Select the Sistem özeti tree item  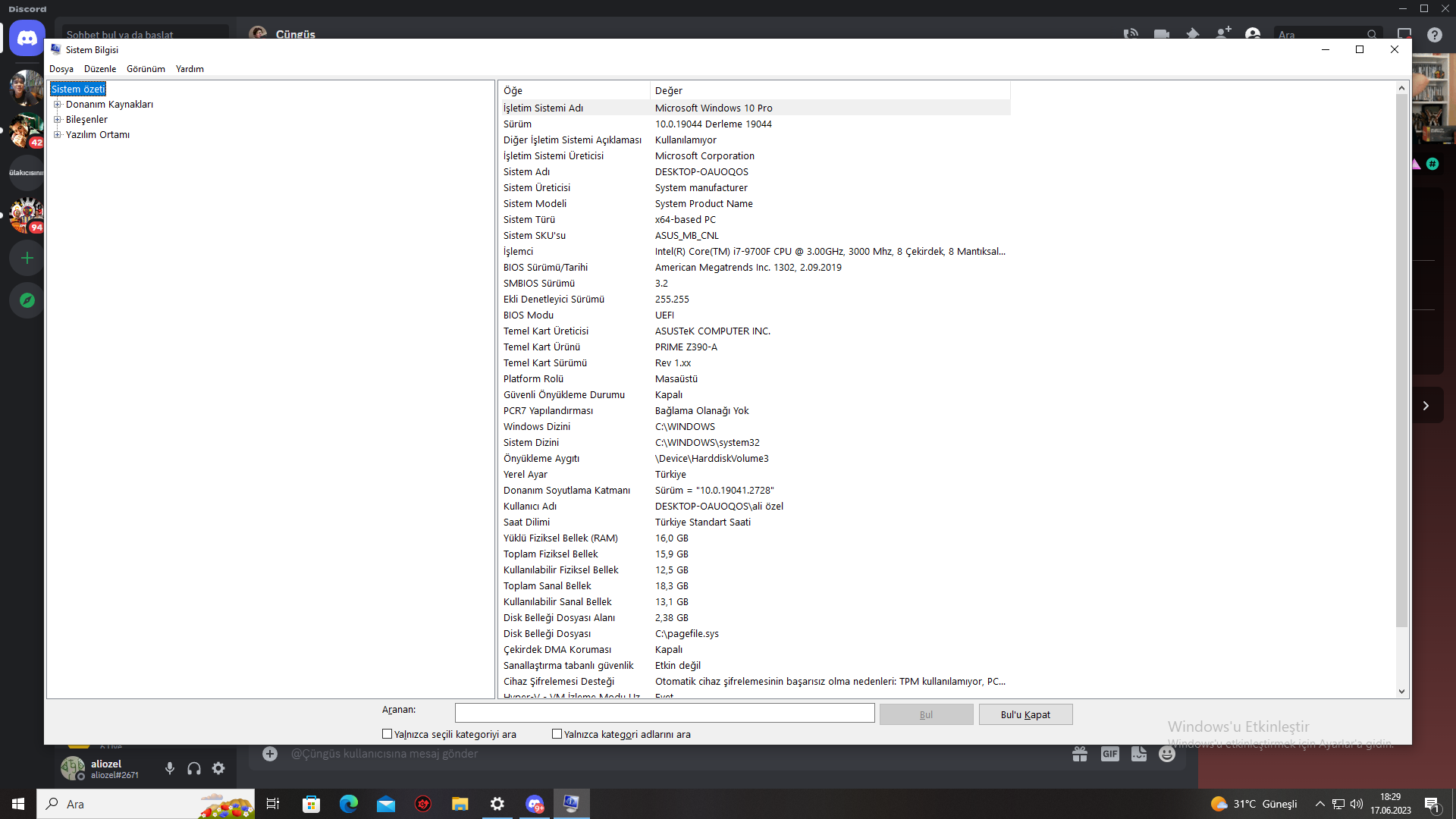pyautogui.click(x=78, y=89)
